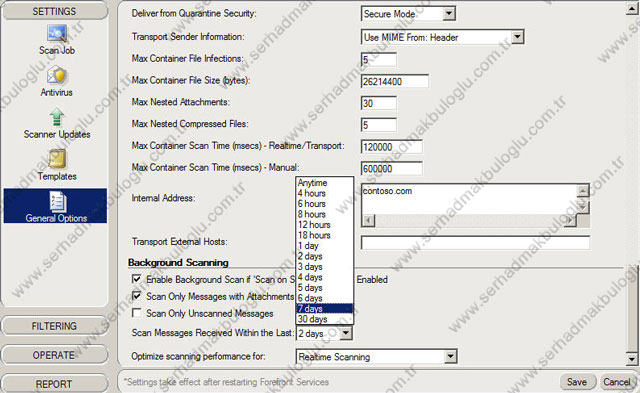This screenshot has width=640, height=393.
Task: Choose 8 hours from the list
Action: (324, 214)
